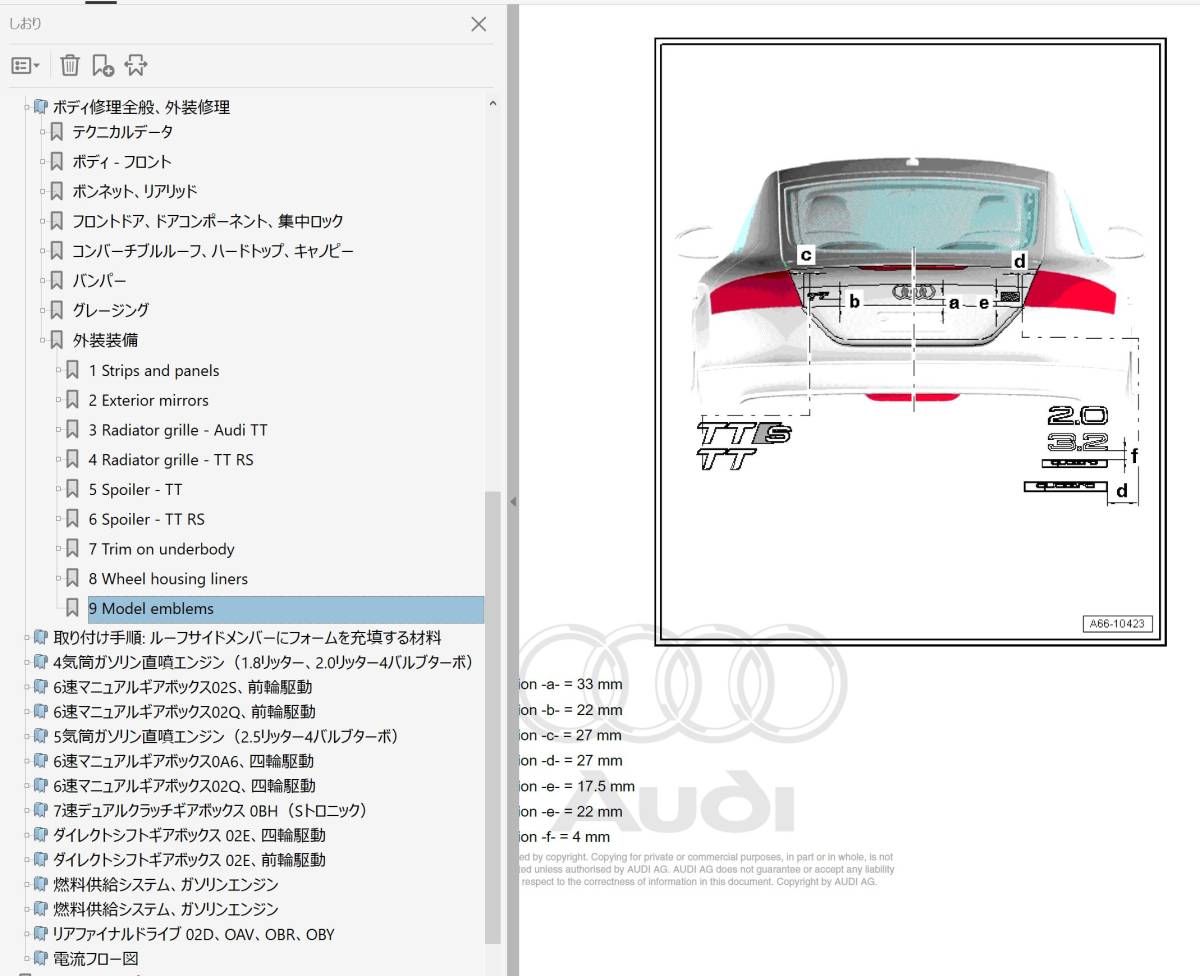Expand the 8 Wheel housing liners bookmark
Viewport: 1200px width, 976px height.
click(59, 579)
